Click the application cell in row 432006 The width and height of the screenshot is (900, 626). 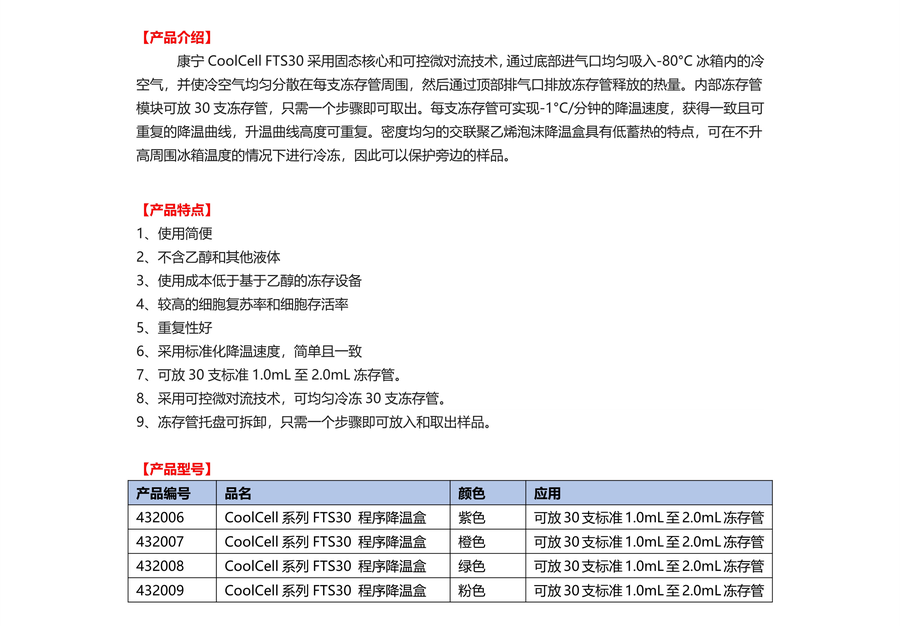click(649, 518)
